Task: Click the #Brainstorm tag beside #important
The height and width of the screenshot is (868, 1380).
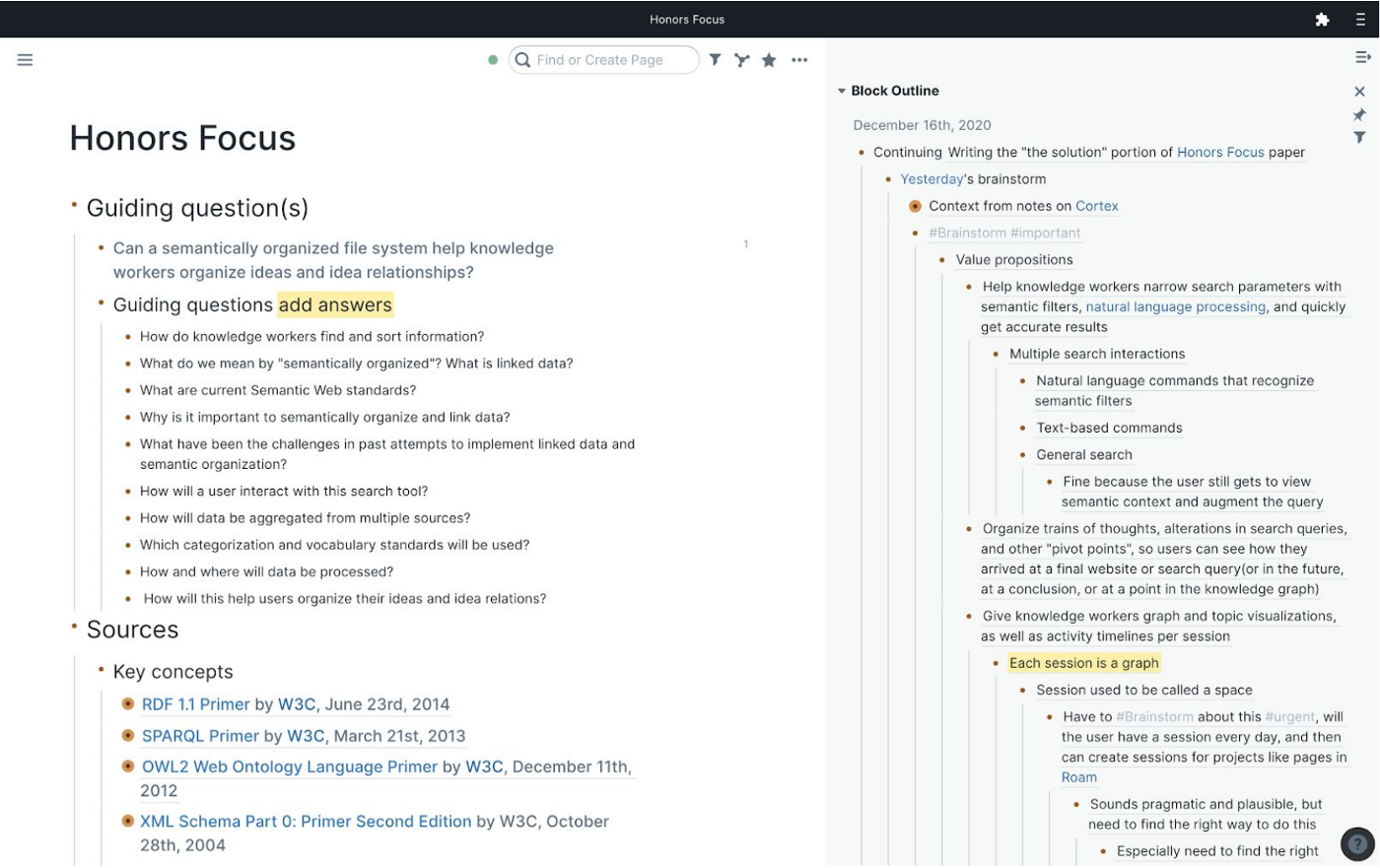Action: 967,233
